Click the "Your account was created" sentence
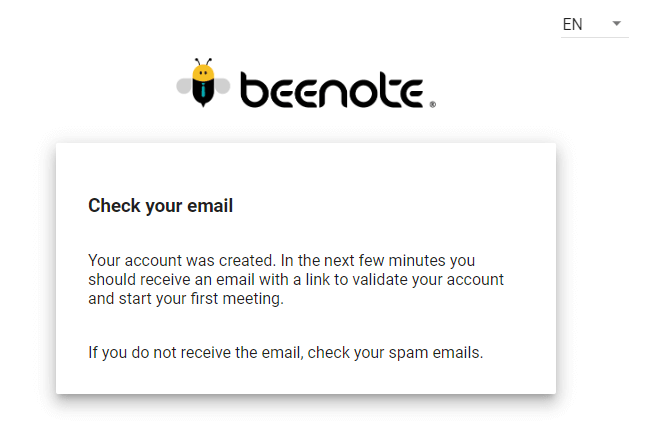The height and width of the screenshot is (439, 662). (182, 260)
